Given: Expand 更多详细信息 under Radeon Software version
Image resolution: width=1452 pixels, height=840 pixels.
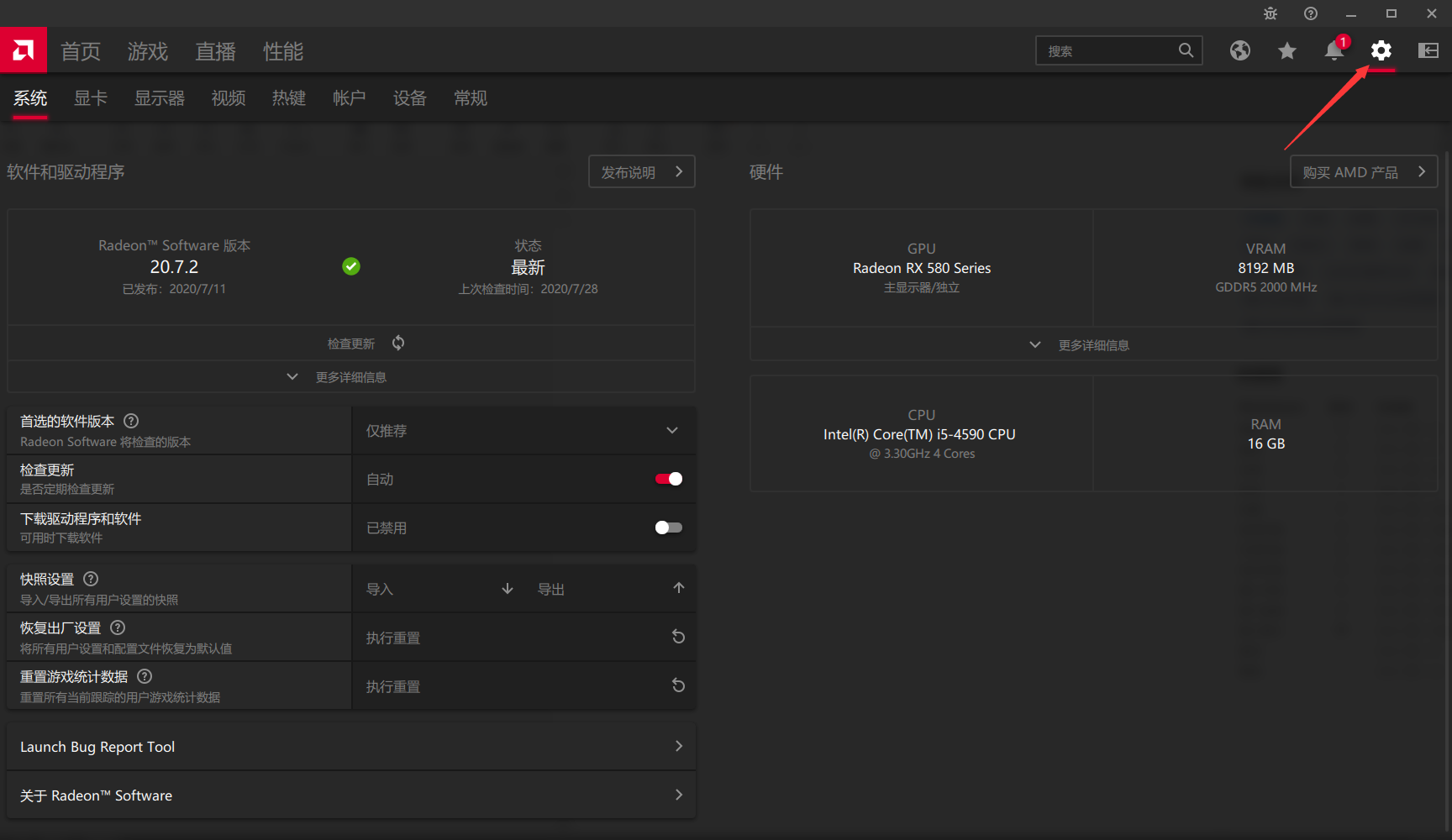Looking at the screenshot, I should click(350, 376).
